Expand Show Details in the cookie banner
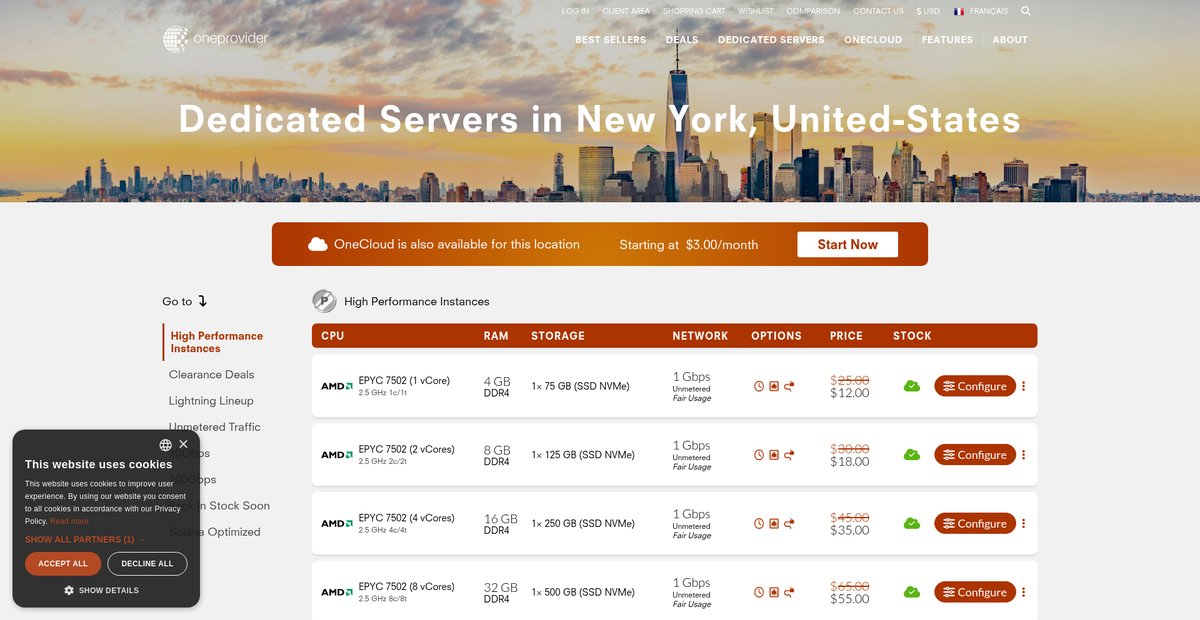This screenshot has height=620, width=1200. 101,590
